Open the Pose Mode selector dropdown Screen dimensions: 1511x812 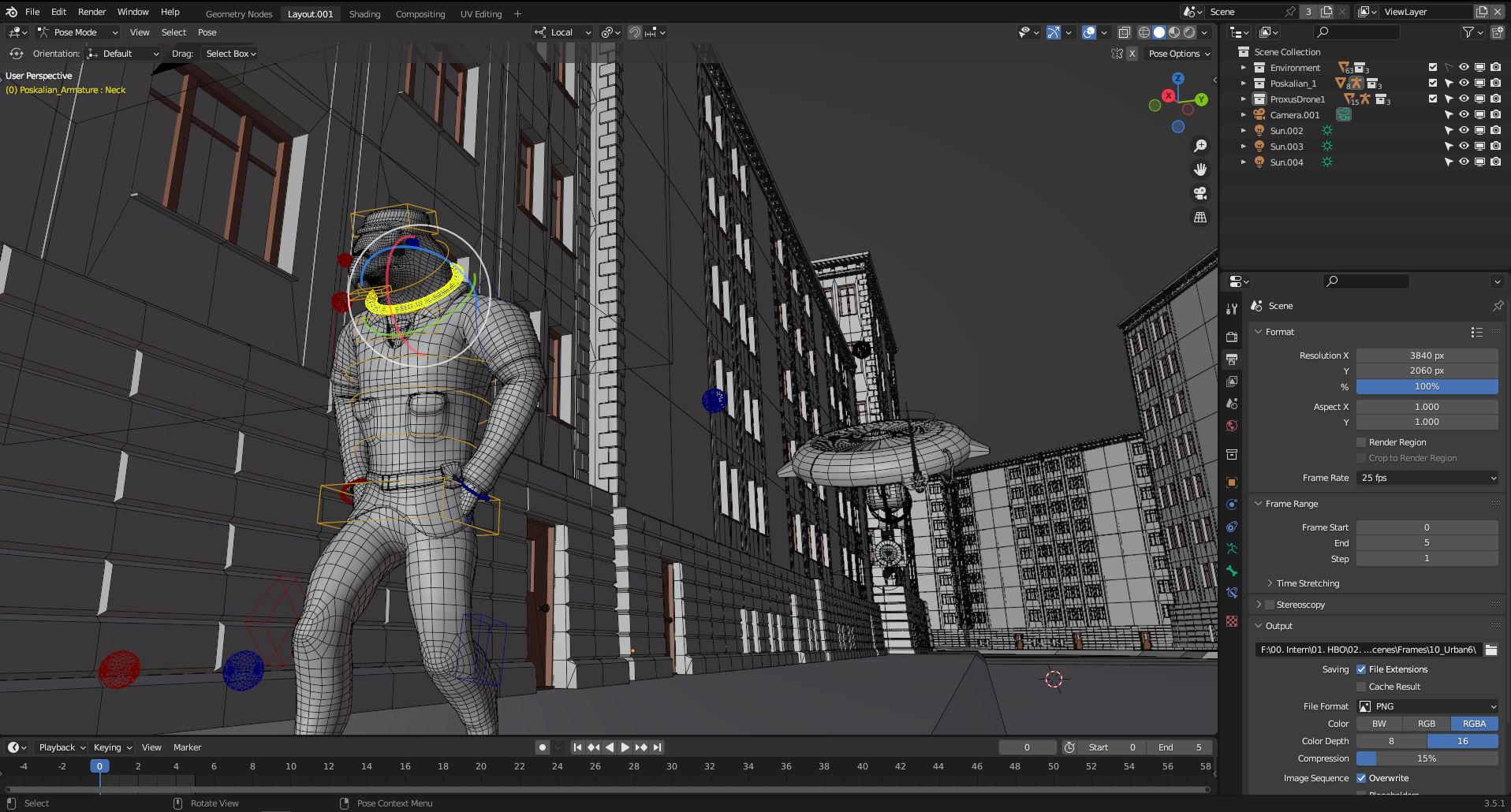coord(77,32)
